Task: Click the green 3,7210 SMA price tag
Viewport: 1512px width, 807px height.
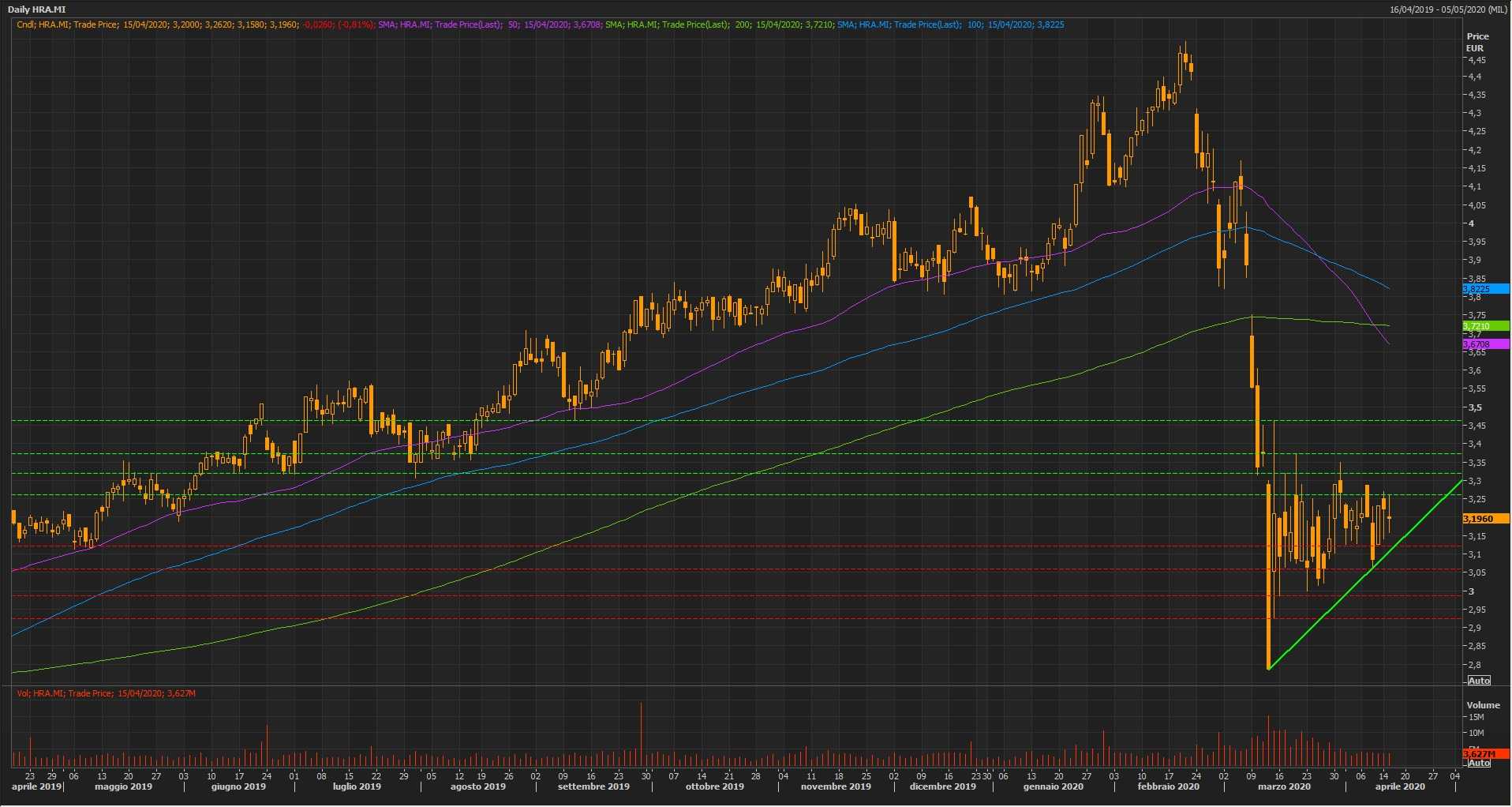Action: [1484, 326]
